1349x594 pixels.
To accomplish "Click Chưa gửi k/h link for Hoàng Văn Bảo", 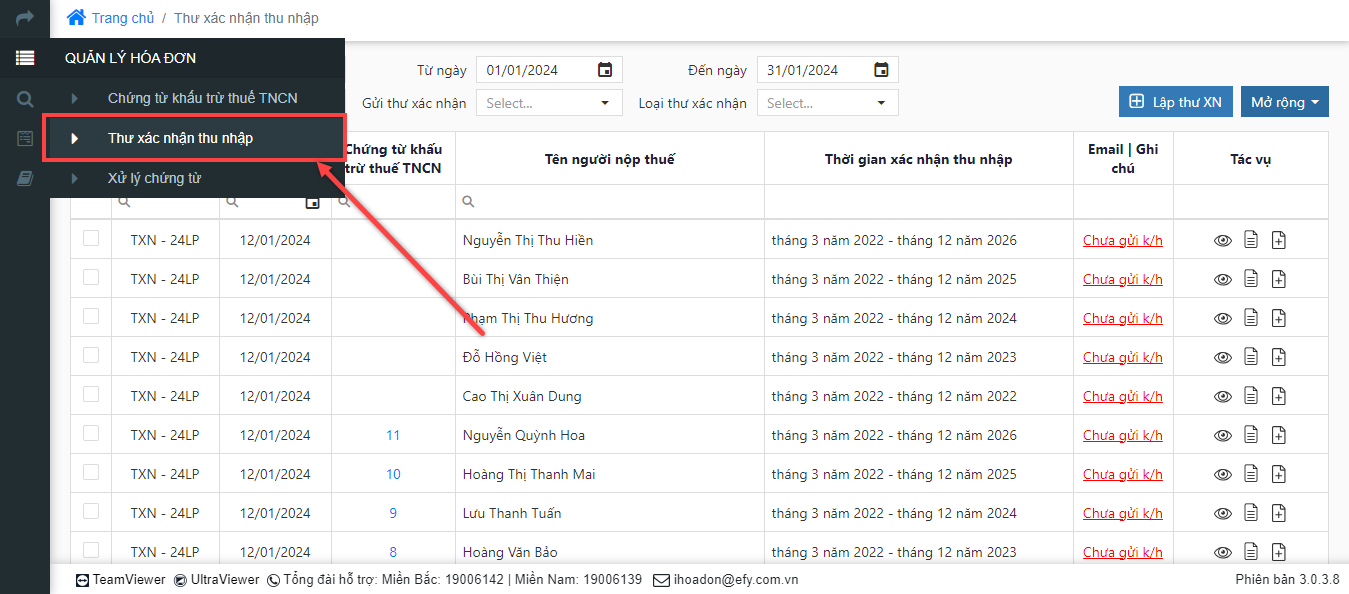I will [x=1122, y=552].
